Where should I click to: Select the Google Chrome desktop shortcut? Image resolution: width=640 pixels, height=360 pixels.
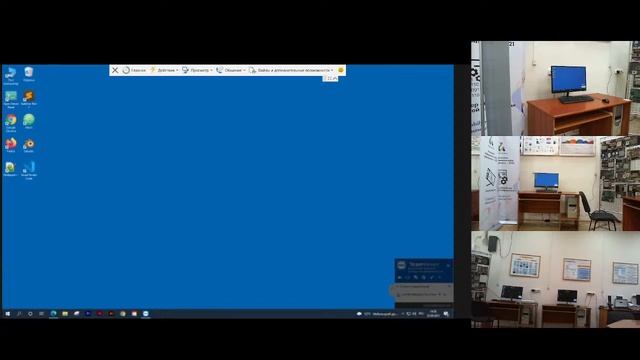[11, 123]
